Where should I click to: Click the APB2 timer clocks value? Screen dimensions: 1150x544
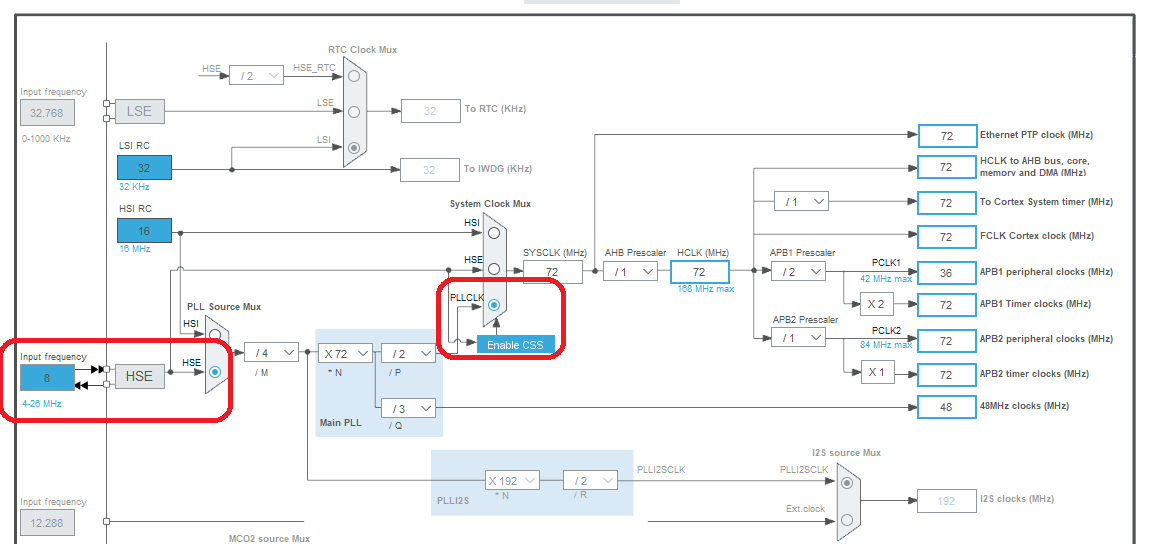coord(947,375)
